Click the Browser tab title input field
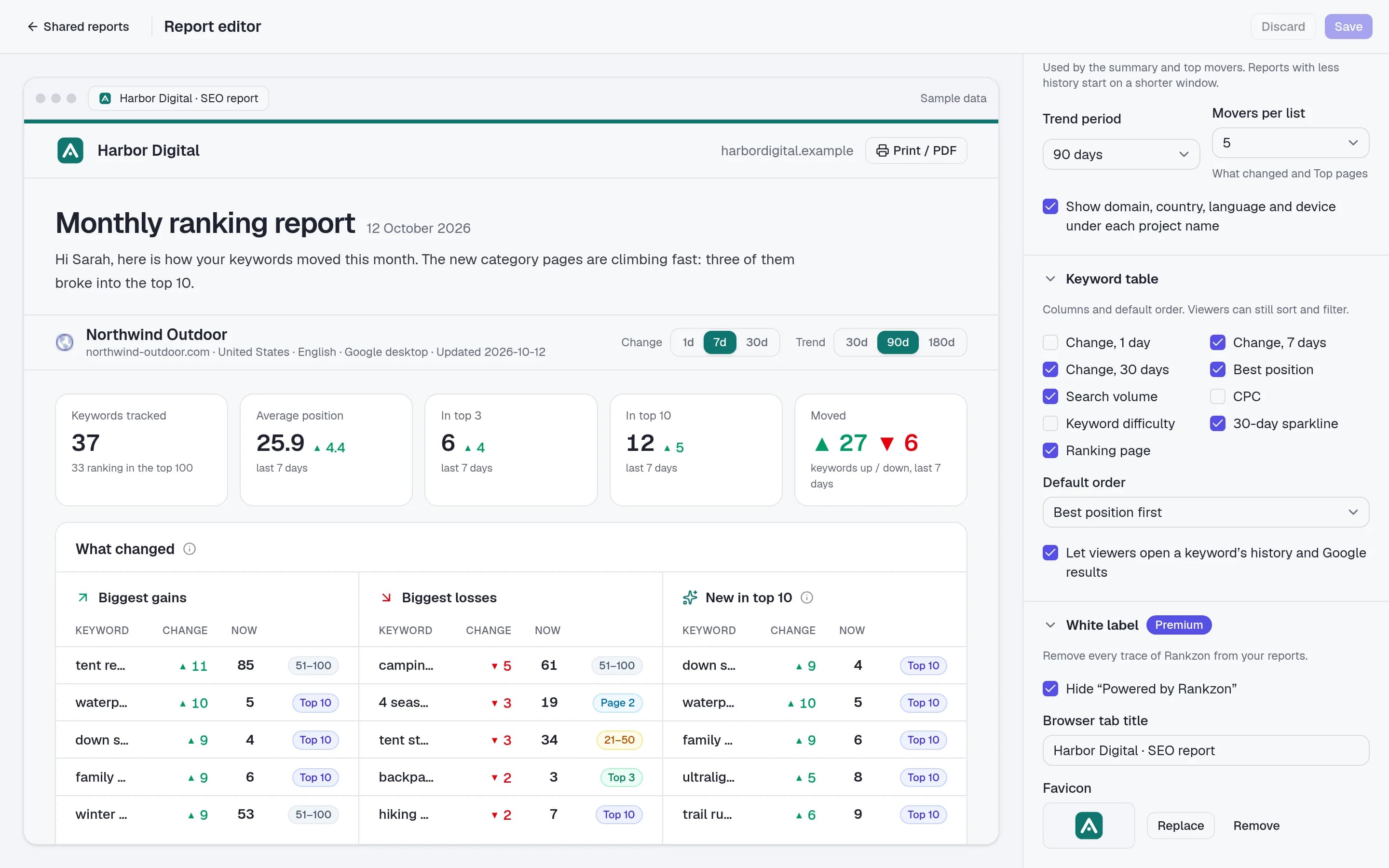The width and height of the screenshot is (1389, 868). click(1205, 750)
